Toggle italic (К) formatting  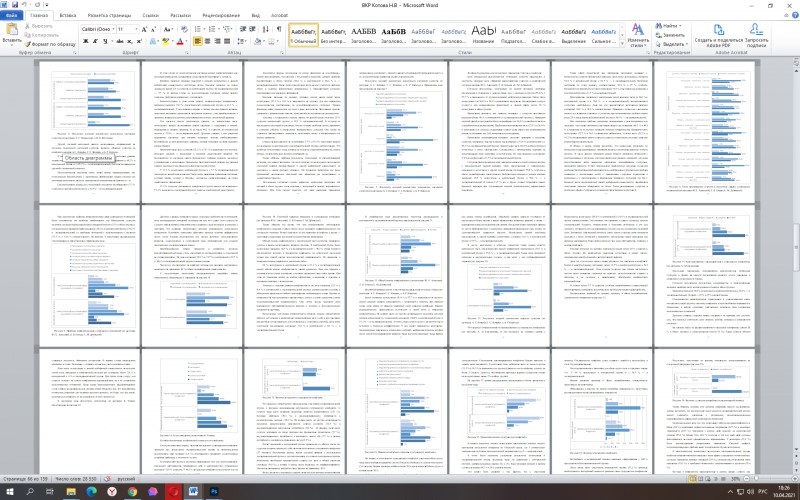coord(95,41)
